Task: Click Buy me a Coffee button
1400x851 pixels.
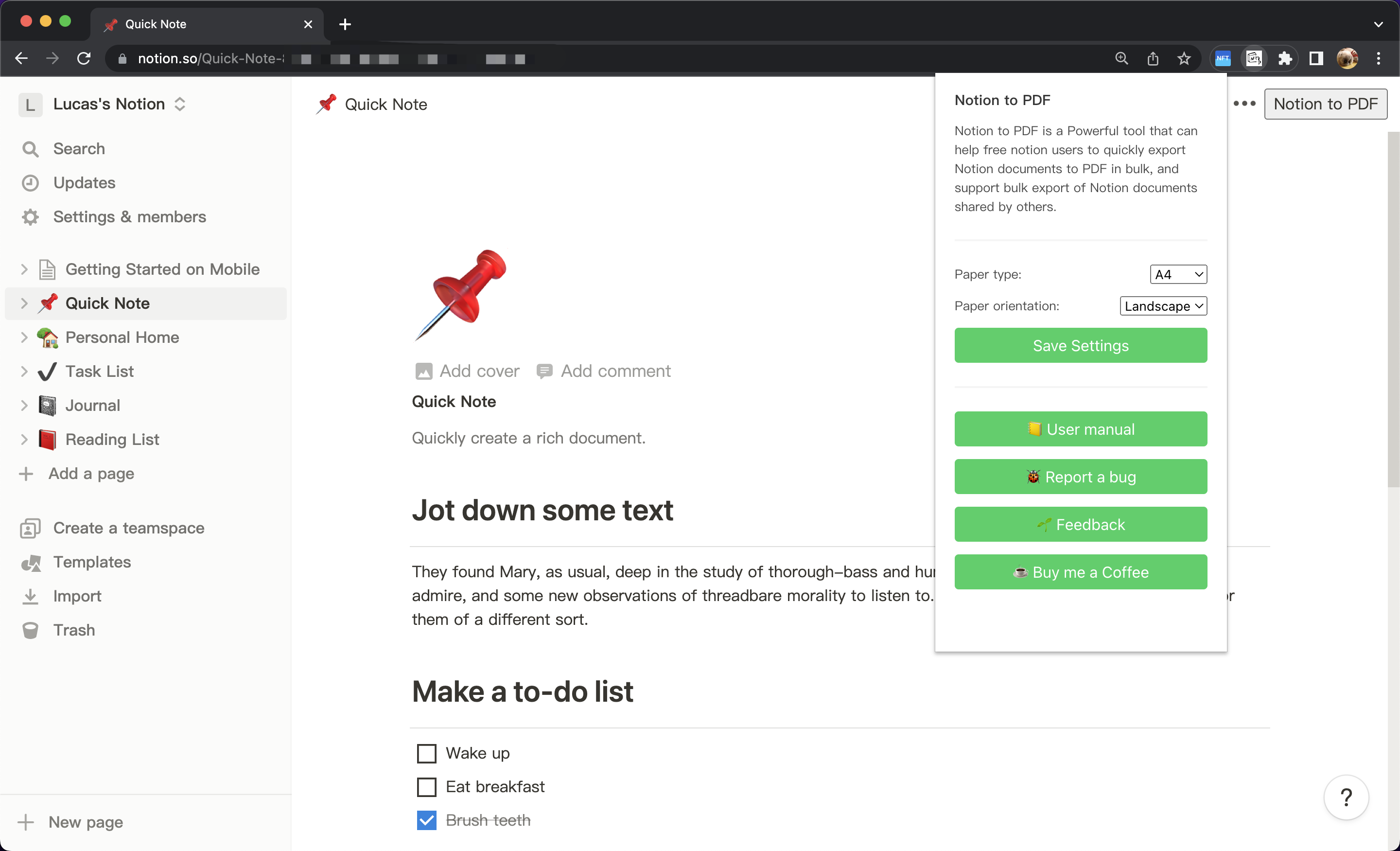Action: pyautogui.click(x=1081, y=572)
